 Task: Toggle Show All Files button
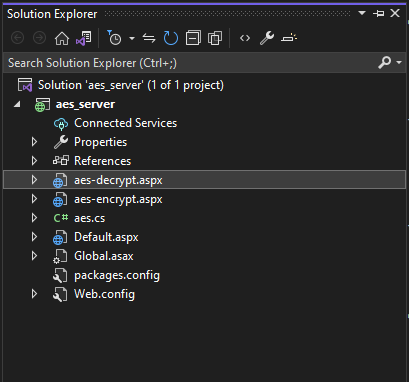[215, 38]
